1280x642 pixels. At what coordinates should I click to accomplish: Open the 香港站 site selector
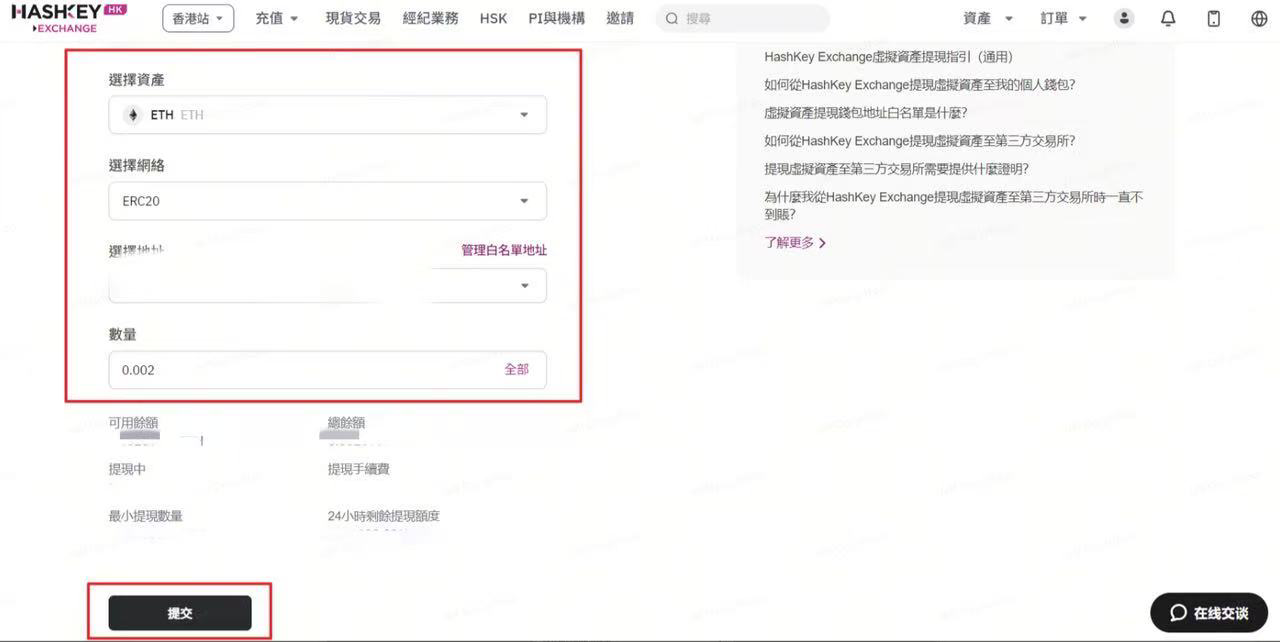pyautogui.click(x=197, y=18)
